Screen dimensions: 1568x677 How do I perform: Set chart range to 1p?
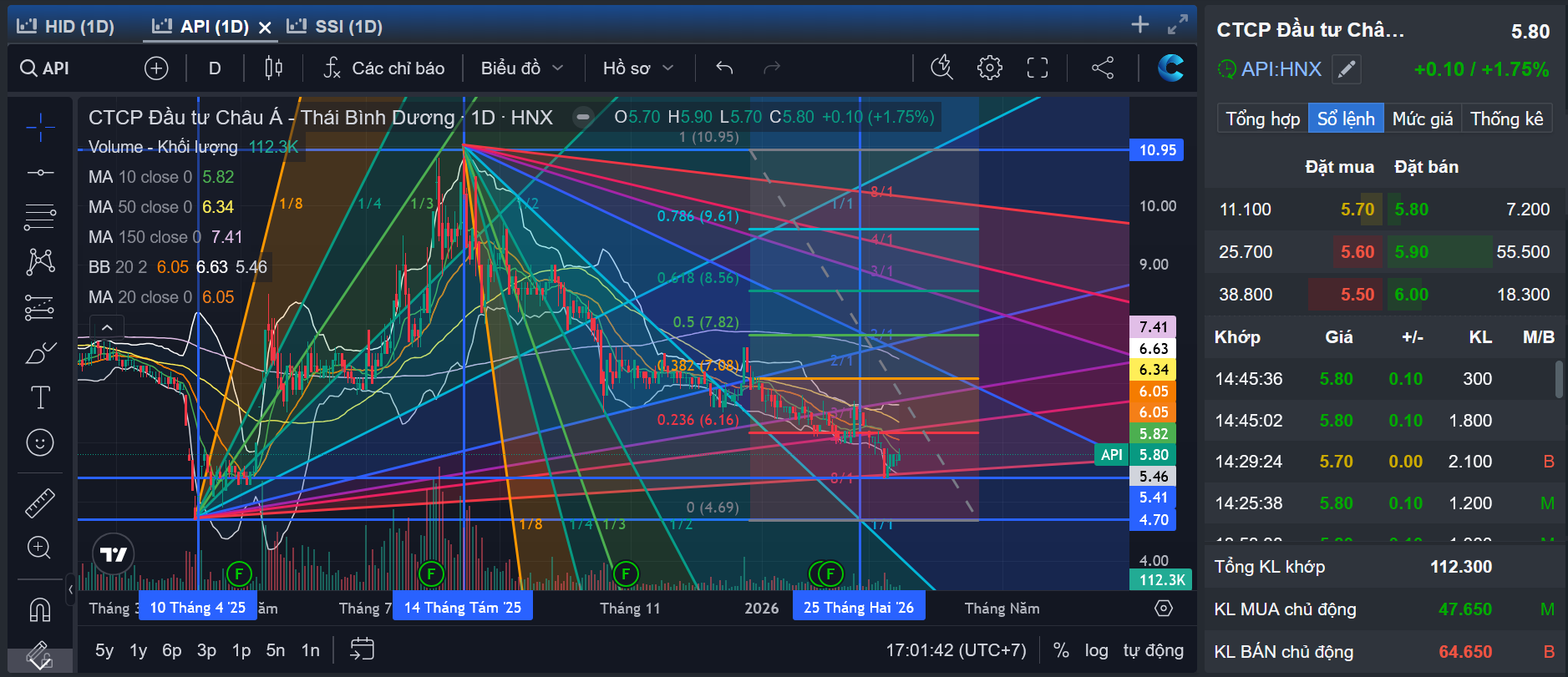[241, 650]
